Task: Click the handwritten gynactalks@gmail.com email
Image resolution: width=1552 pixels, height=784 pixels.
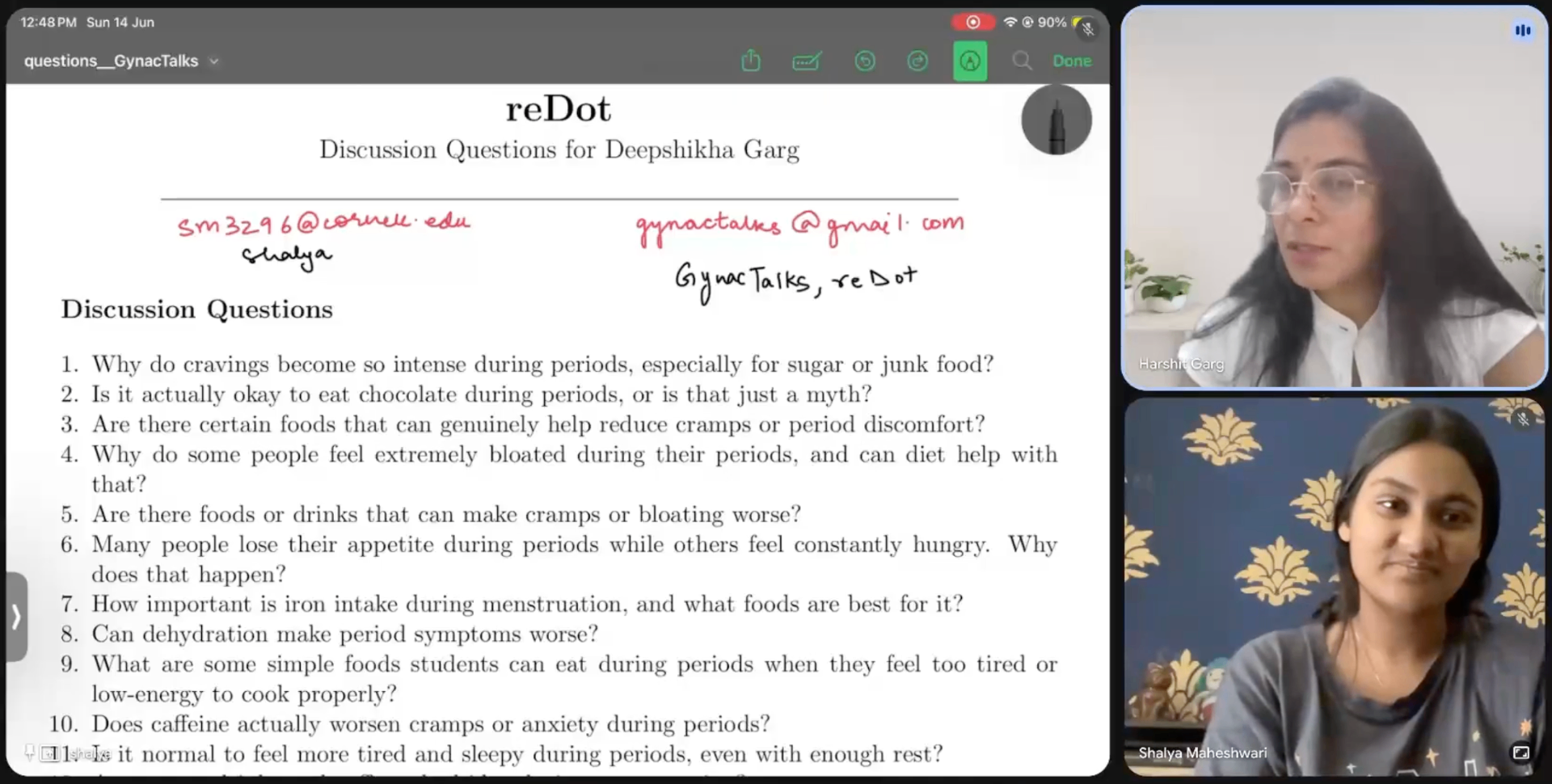Action: [799, 225]
